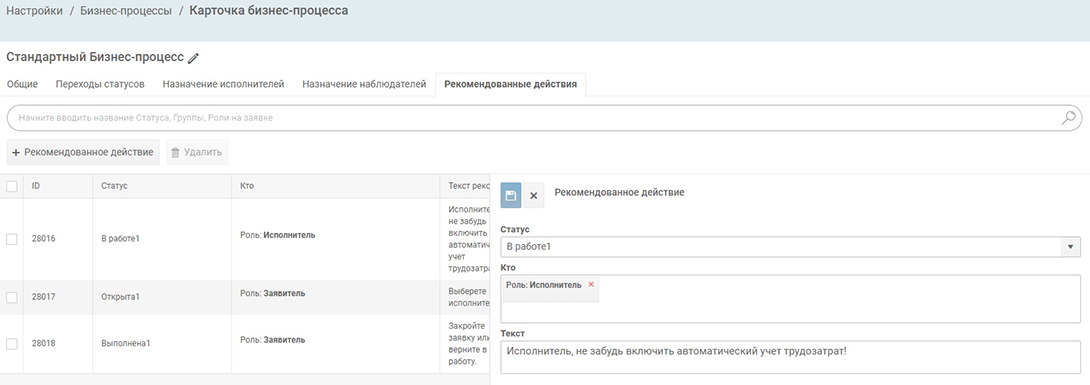
Task: Go to Настройки breadcrumb
Action: click(x=35, y=12)
